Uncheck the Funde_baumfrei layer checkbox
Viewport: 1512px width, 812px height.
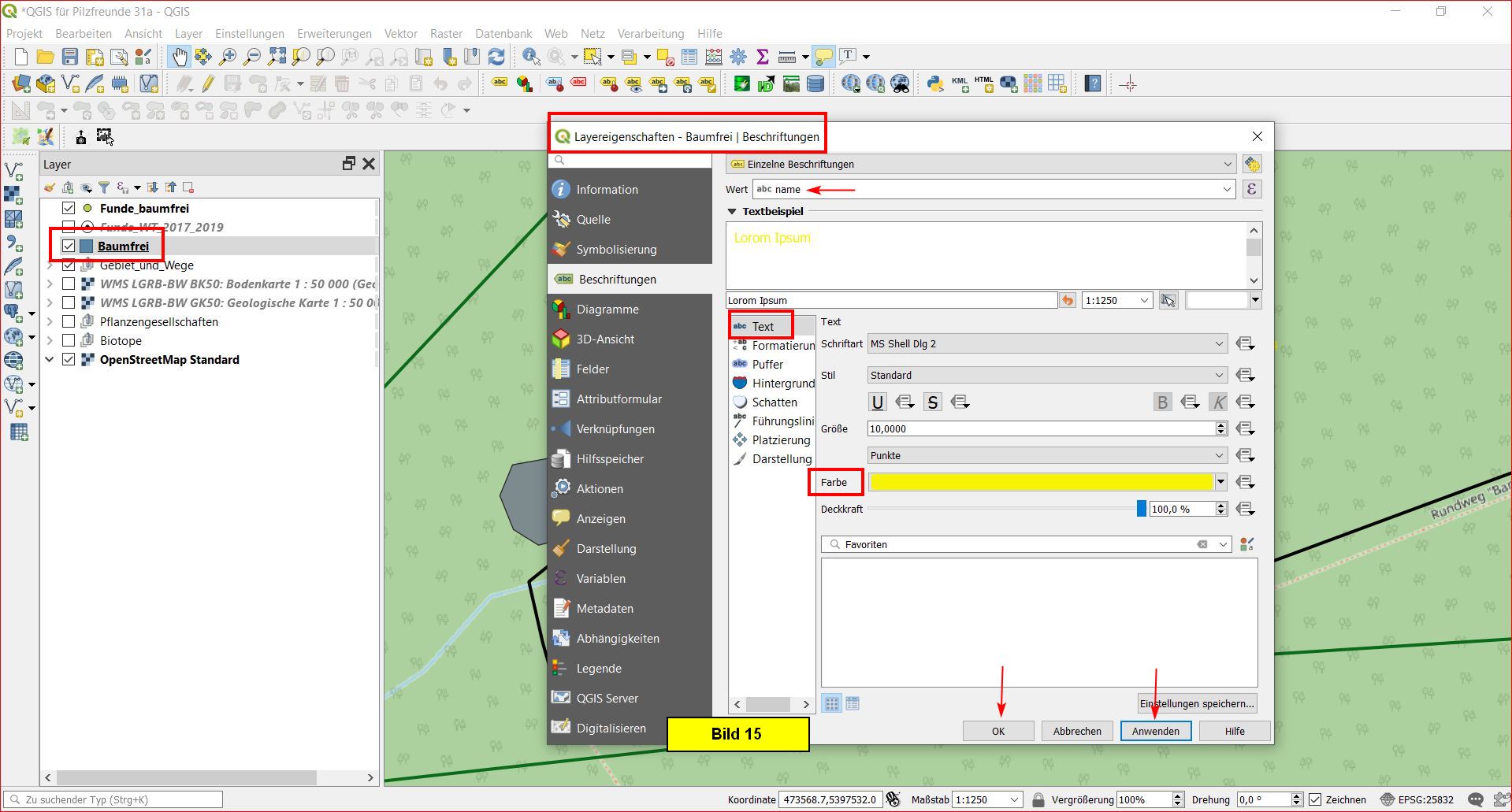(69, 208)
